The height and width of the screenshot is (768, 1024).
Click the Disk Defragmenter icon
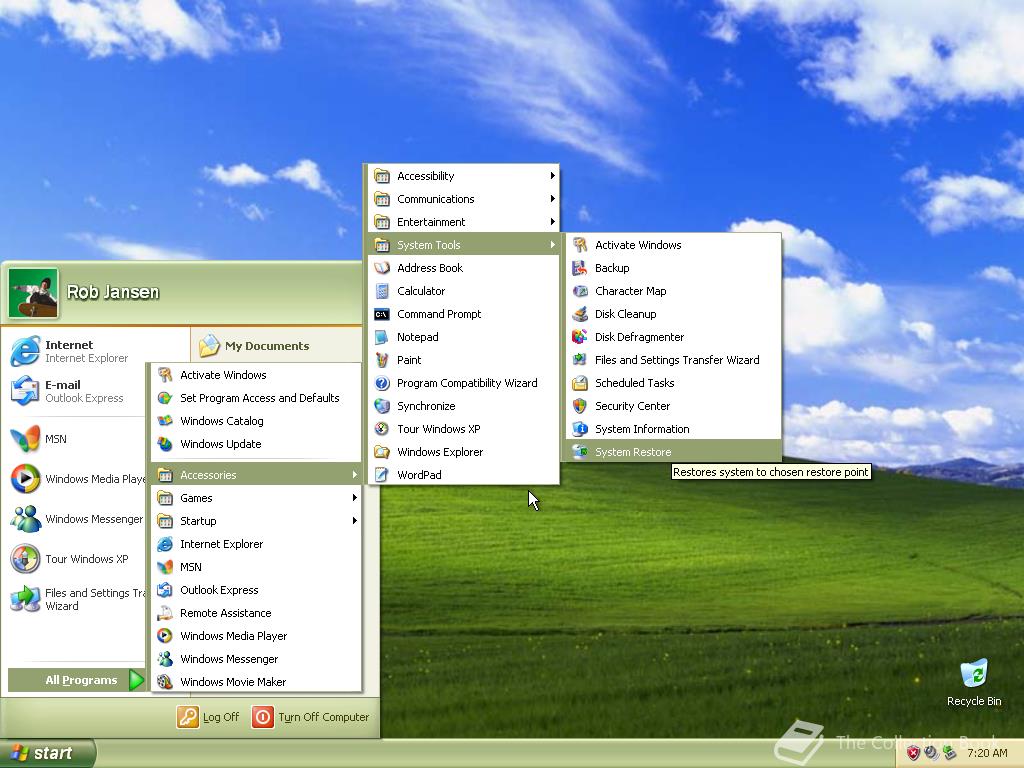pos(579,337)
